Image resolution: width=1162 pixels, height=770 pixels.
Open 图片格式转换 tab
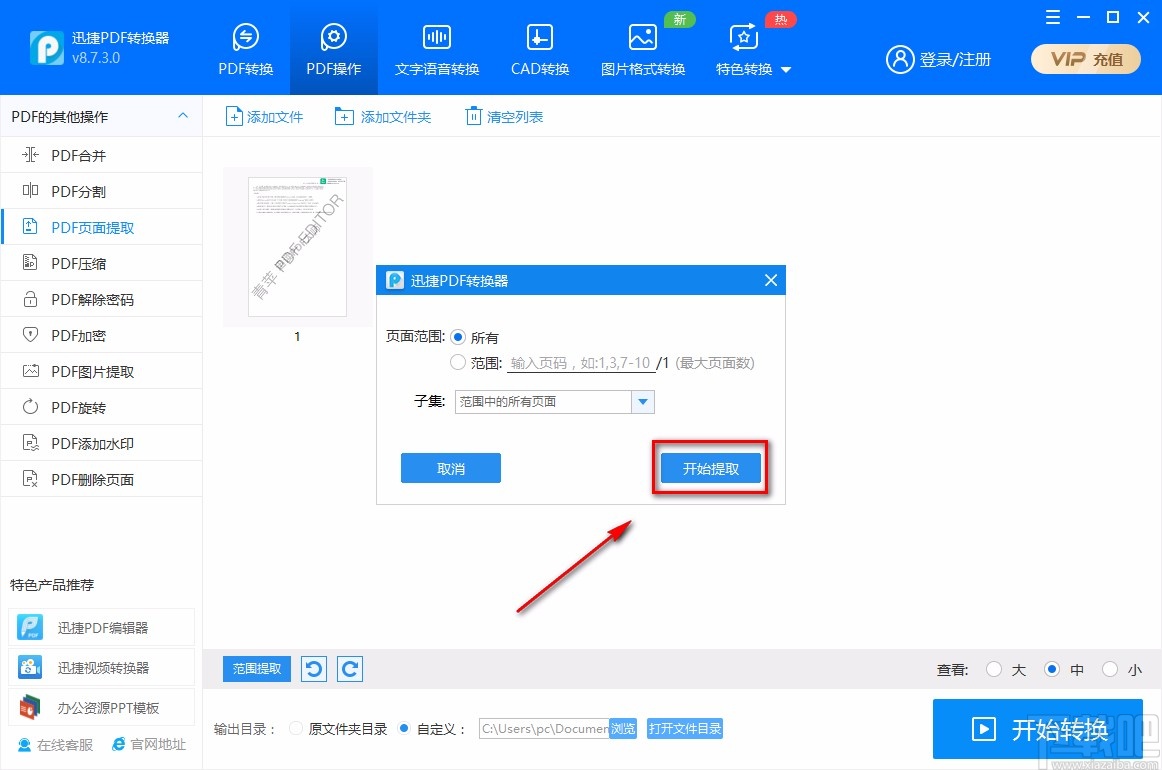click(643, 50)
